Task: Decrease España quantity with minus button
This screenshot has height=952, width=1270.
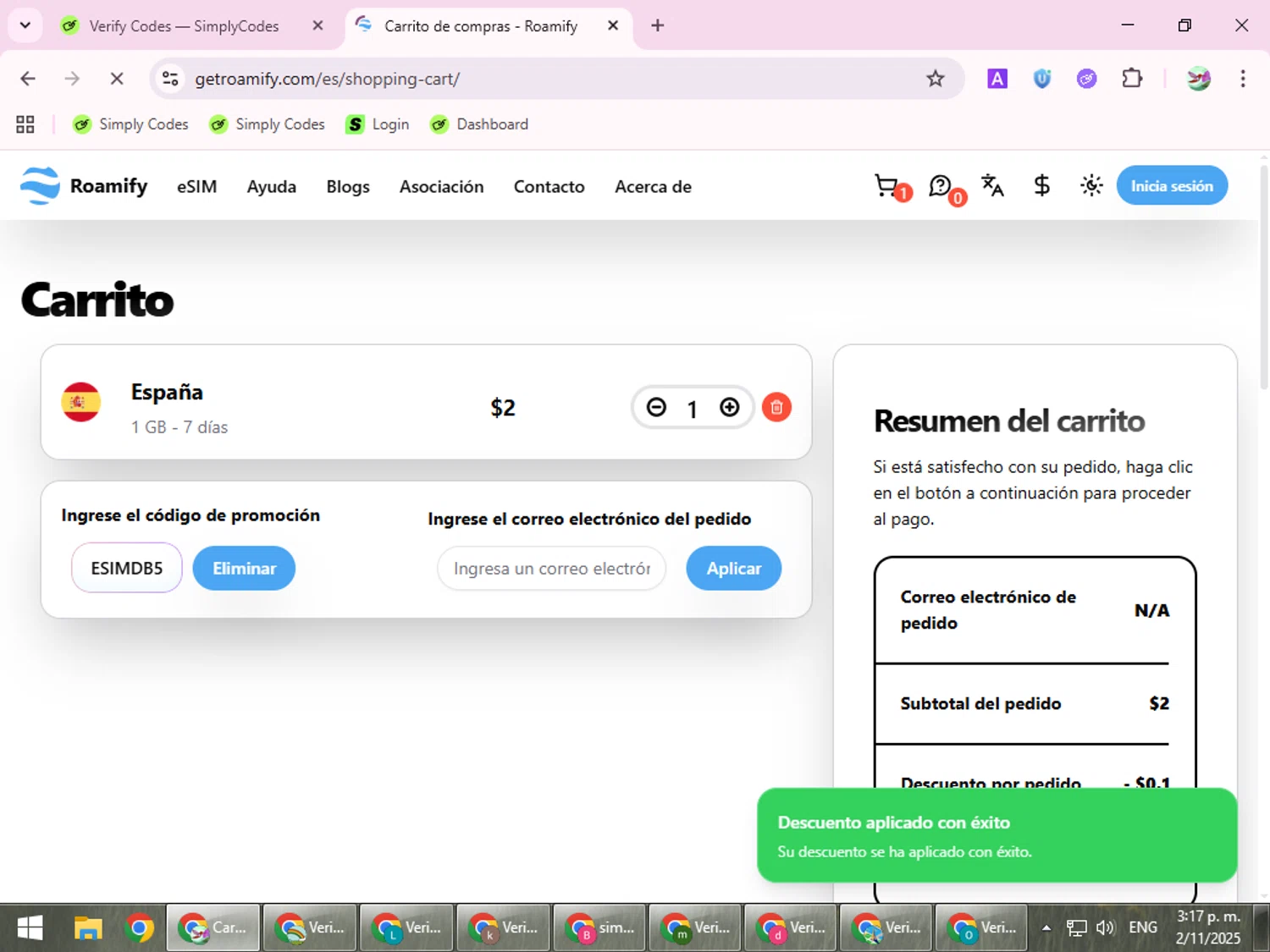Action: point(656,408)
